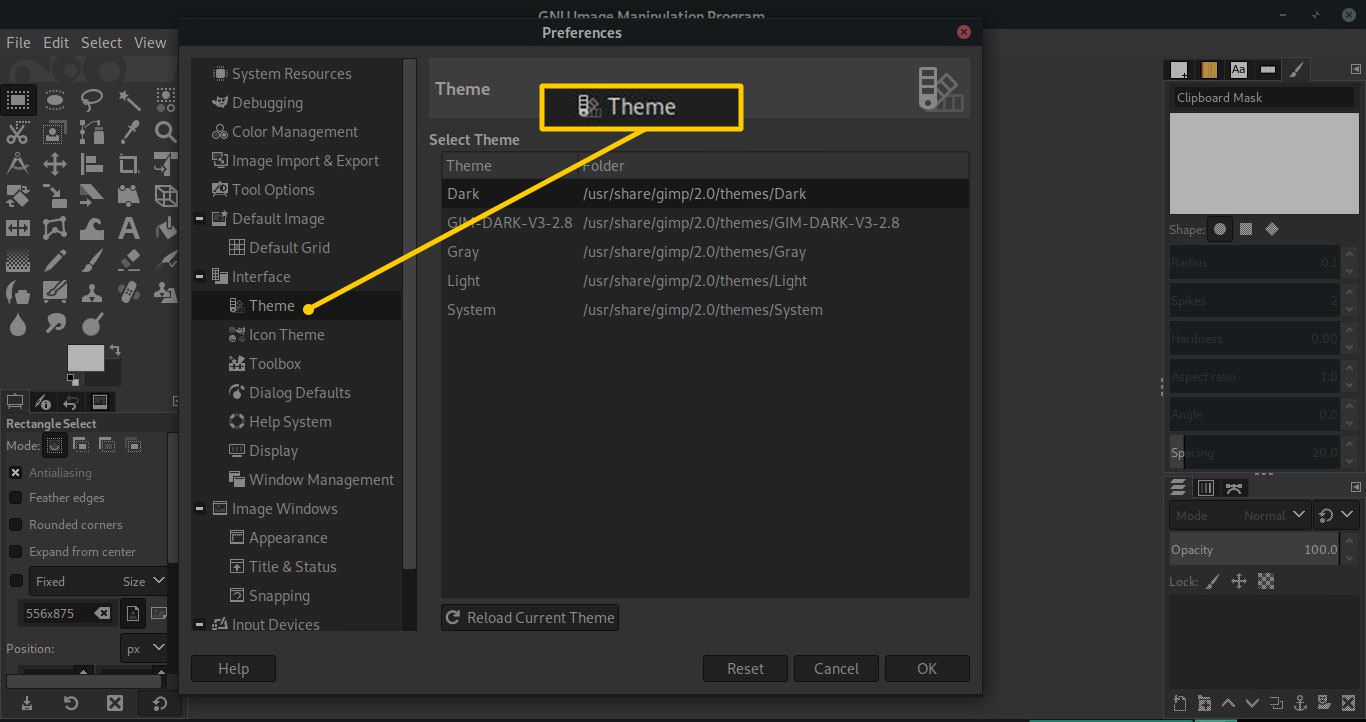
Task: Toggle the Antialiasing checkbox
Action: click(x=16, y=473)
